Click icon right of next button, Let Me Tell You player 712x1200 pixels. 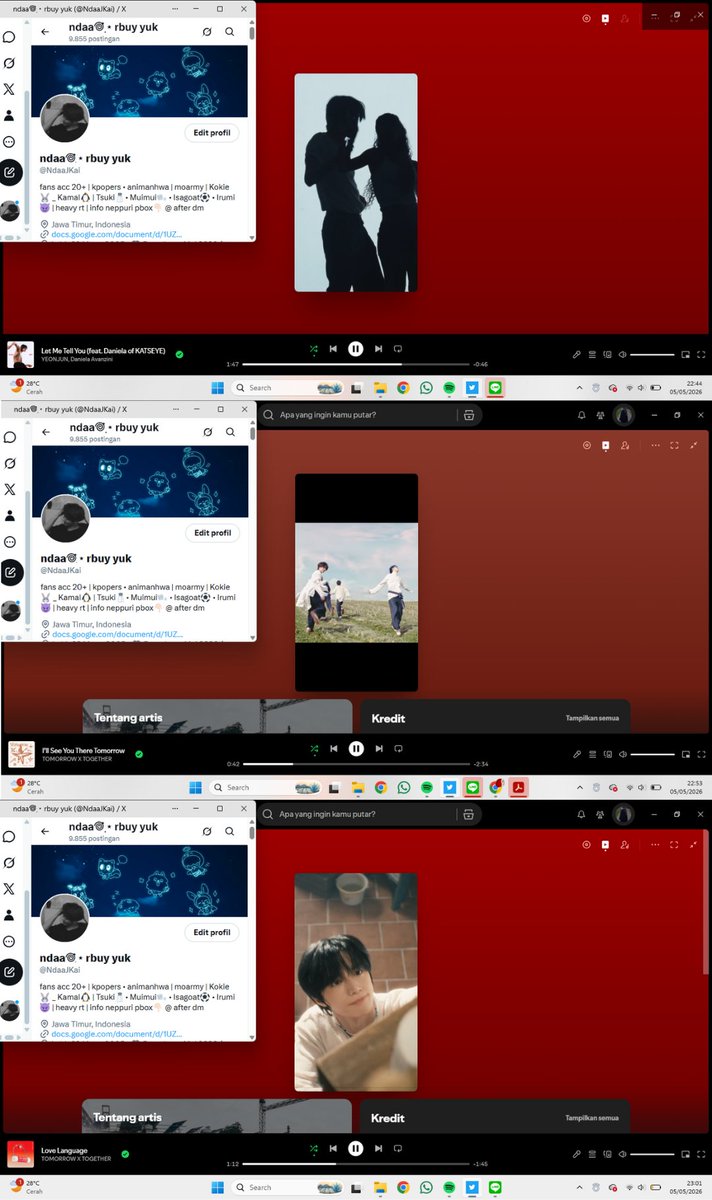click(x=398, y=349)
